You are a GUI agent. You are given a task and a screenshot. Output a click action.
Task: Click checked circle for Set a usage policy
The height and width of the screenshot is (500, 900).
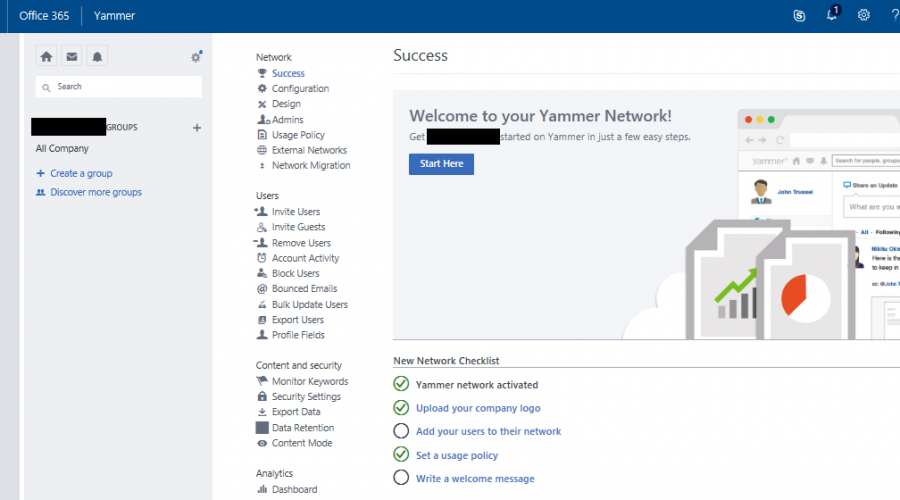pyautogui.click(x=401, y=455)
